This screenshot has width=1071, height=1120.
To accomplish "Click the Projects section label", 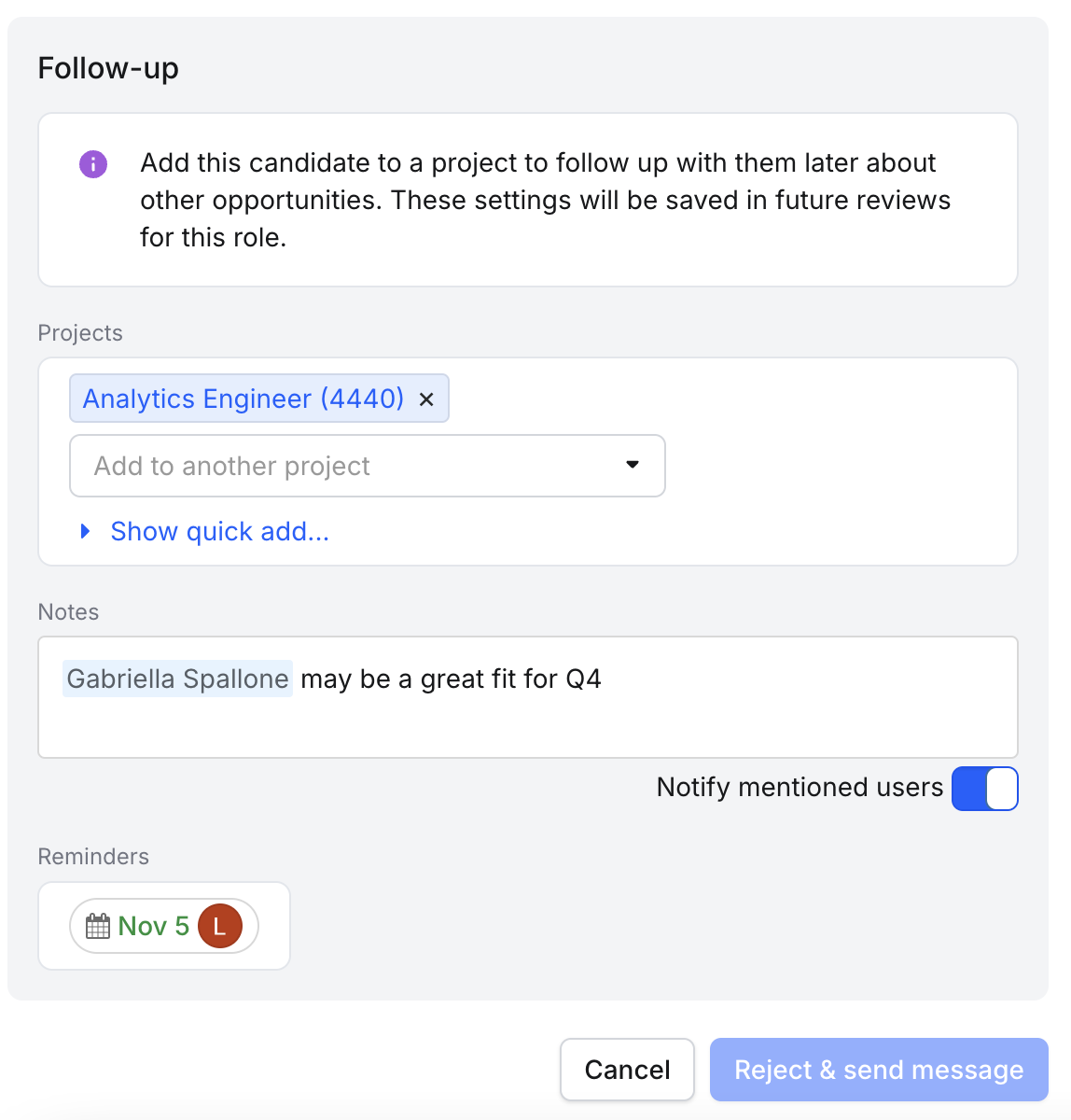I will click(80, 333).
